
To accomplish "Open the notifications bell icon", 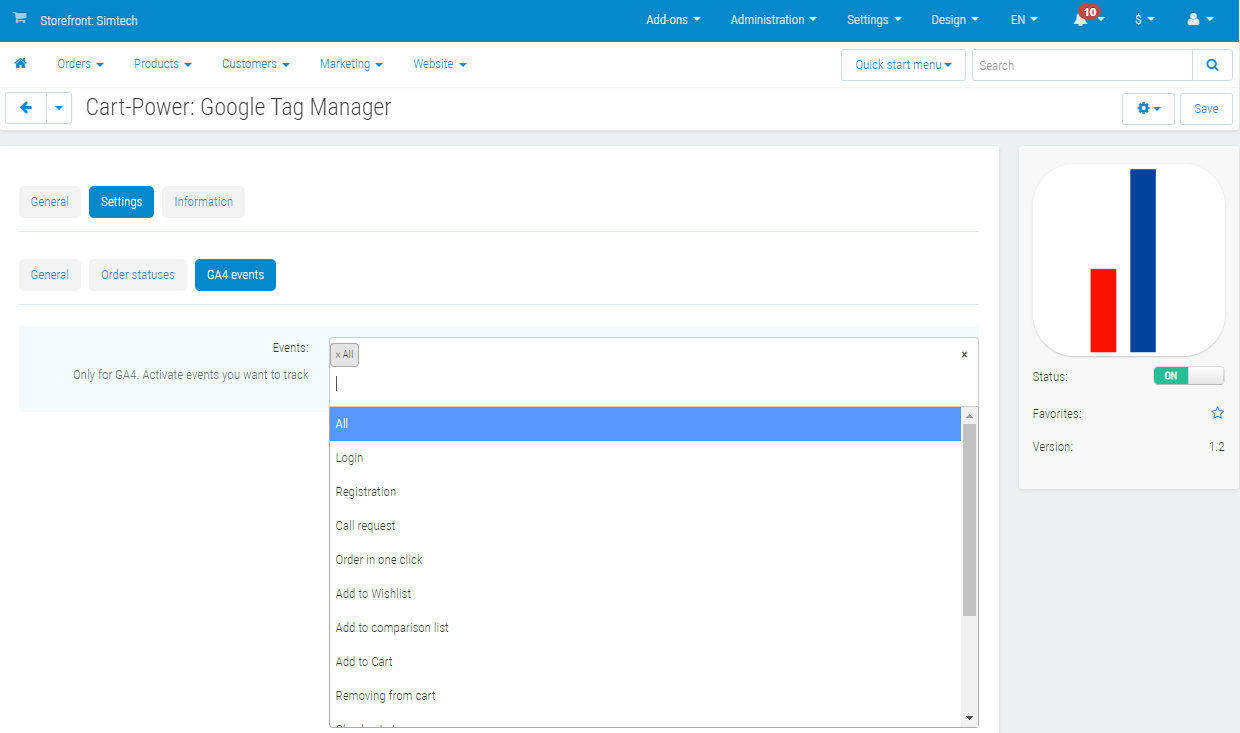I will tap(1081, 20).
